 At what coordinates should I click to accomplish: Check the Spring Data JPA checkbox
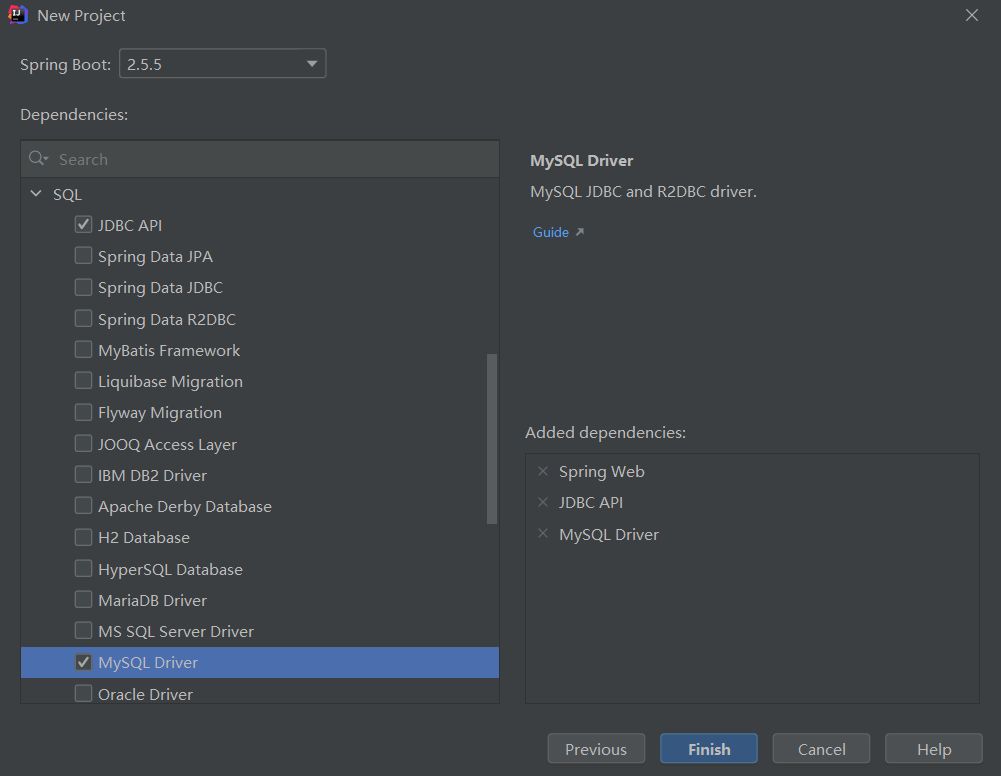click(x=83, y=256)
